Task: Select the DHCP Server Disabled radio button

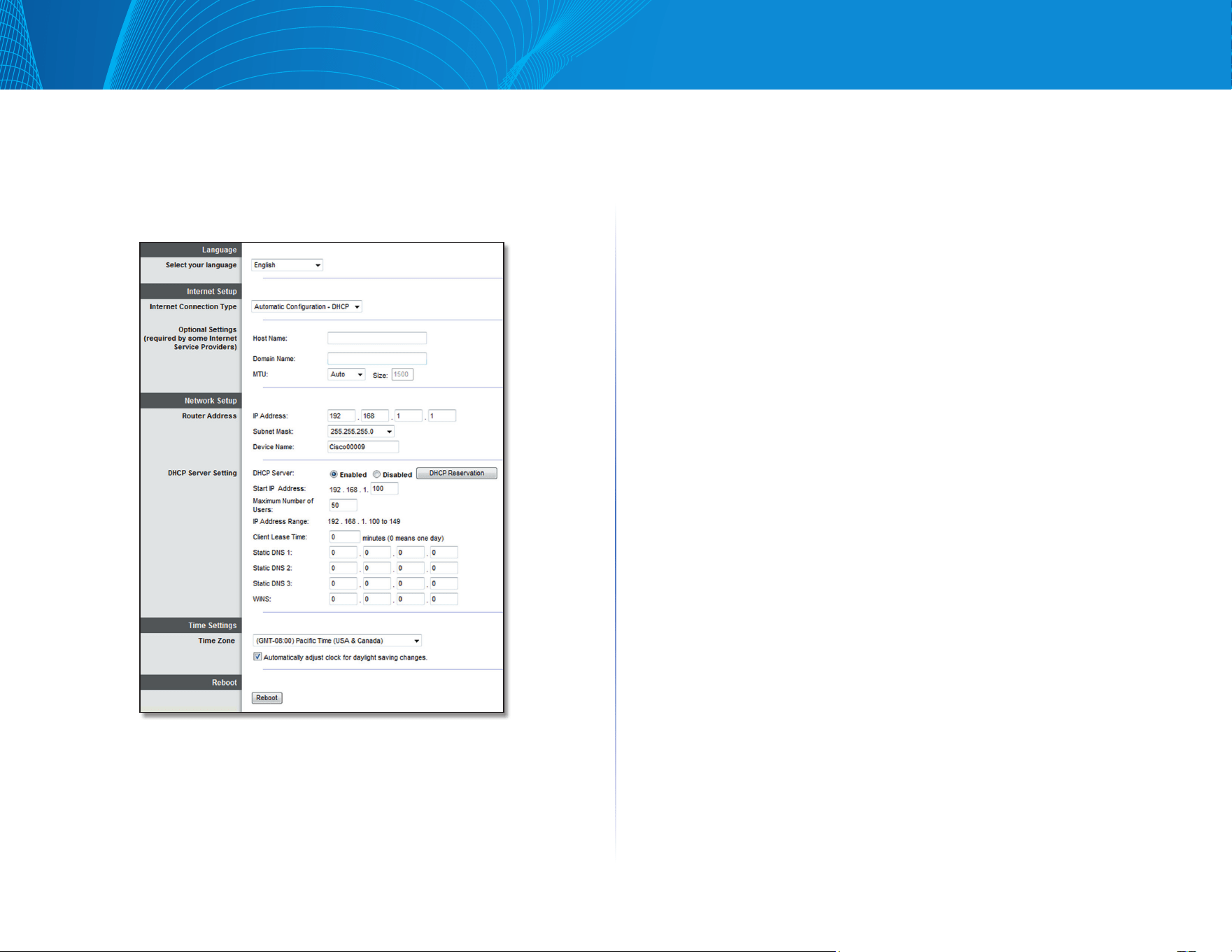Action: (376, 474)
